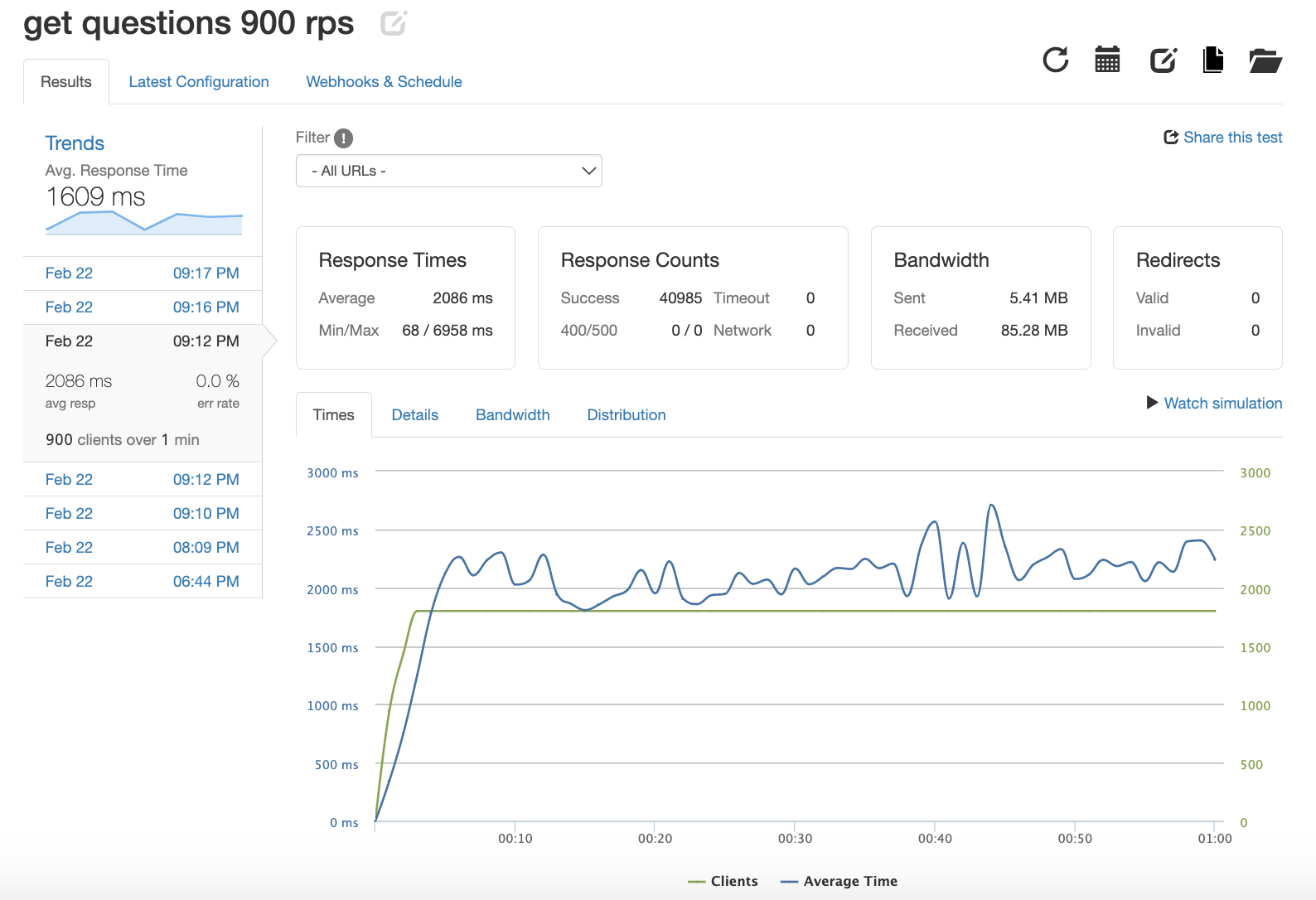Open the Feb 22 09:16 PM result

coord(143,307)
